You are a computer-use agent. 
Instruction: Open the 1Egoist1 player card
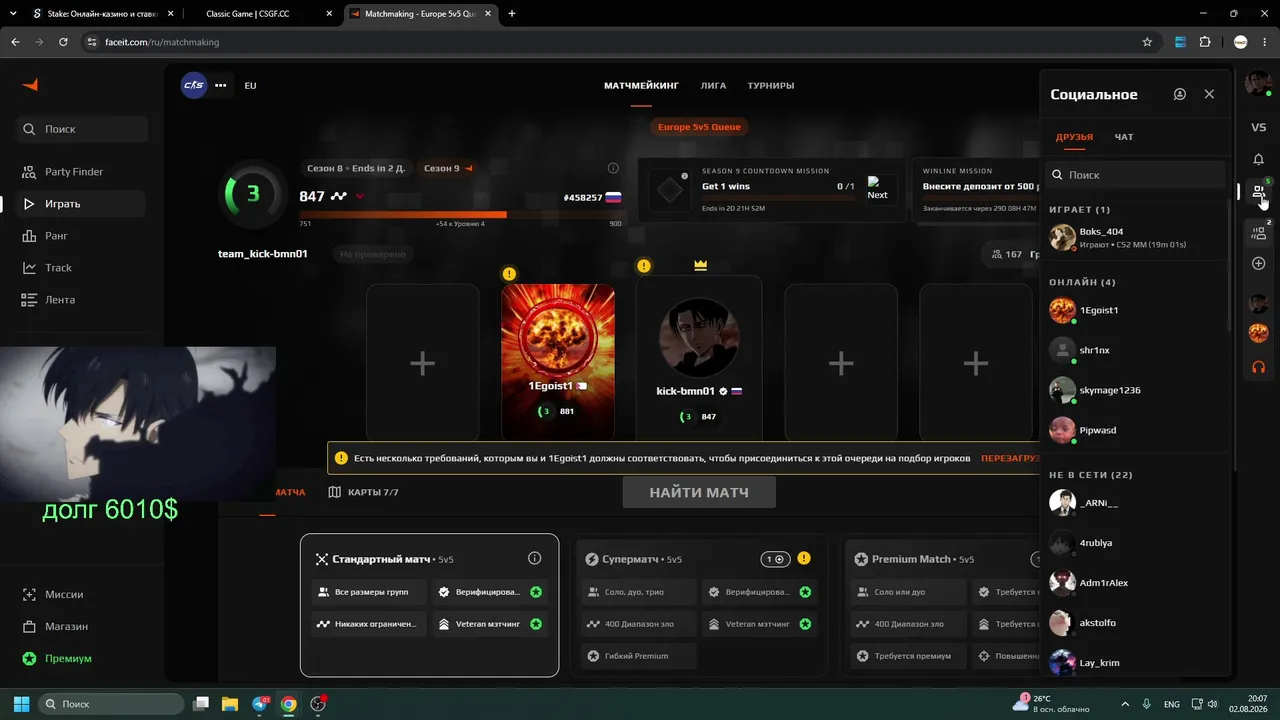pyautogui.click(x=558, y=362)
